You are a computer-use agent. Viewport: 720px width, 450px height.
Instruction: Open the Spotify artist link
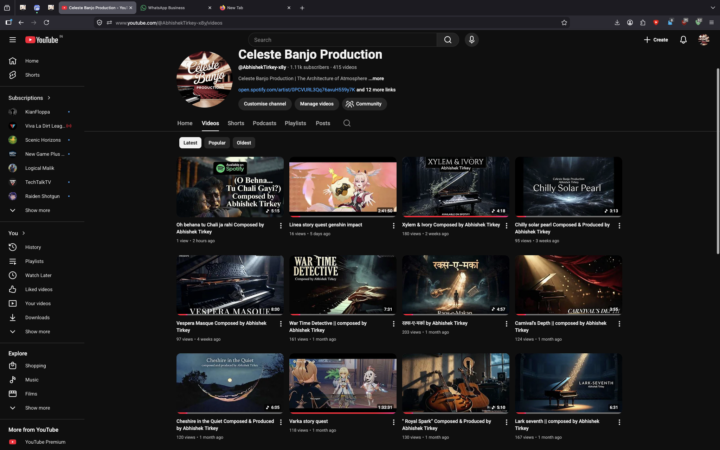point(297,90)
